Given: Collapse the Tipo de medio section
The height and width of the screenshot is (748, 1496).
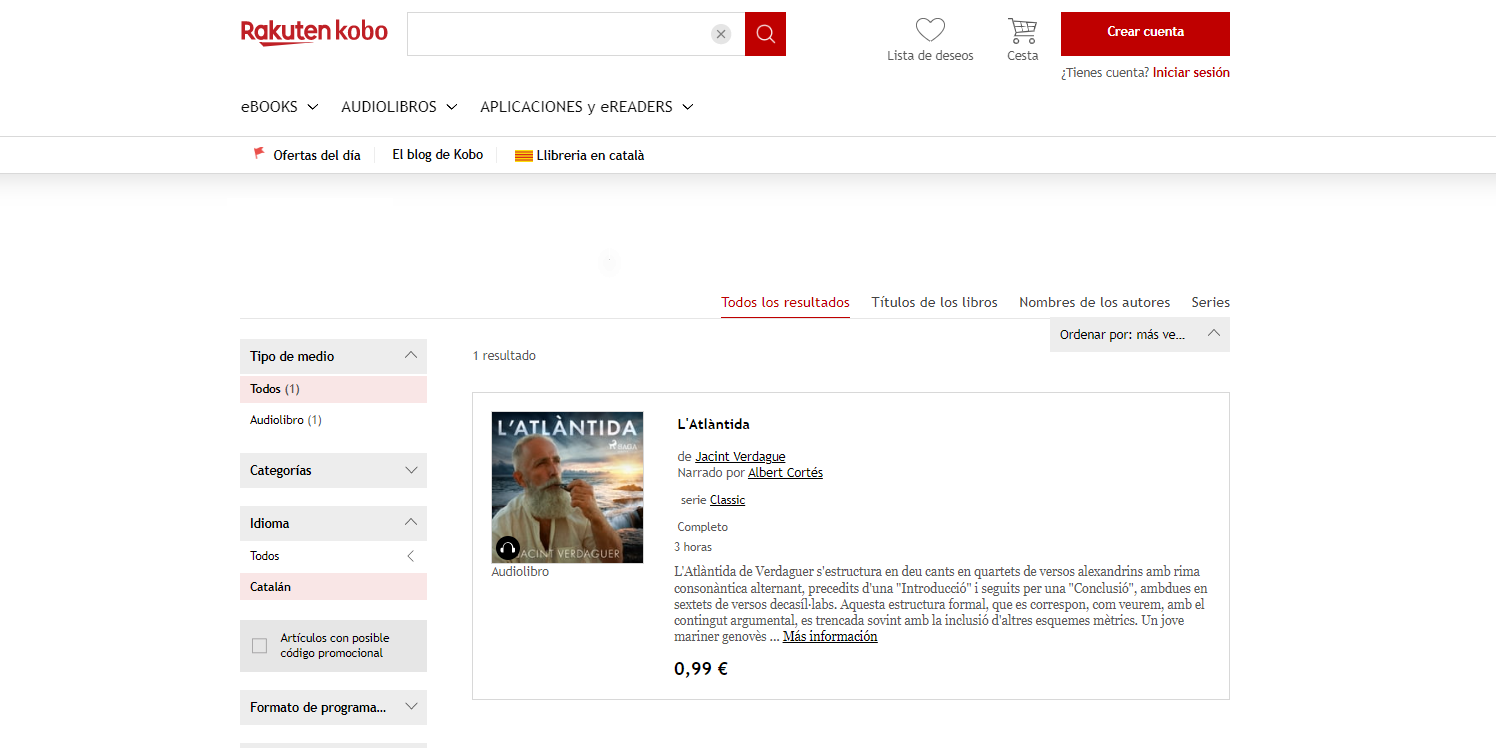Looking at the screenshot, I should pos(410,355).
